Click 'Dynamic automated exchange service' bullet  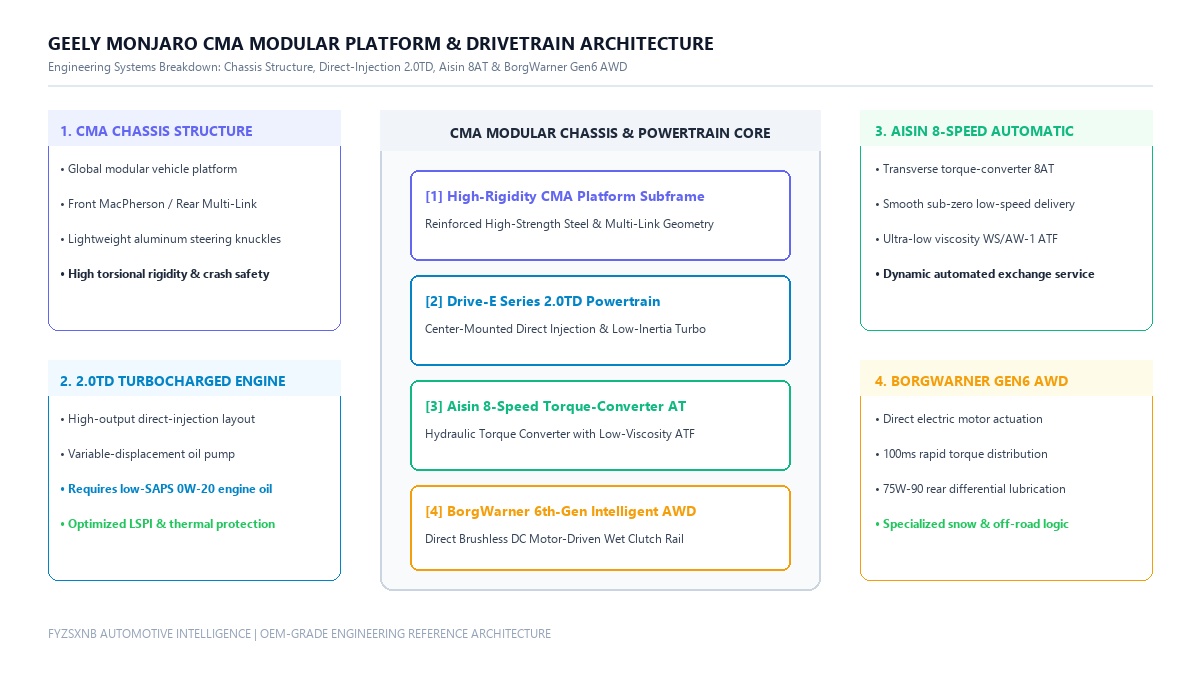[x=984, y=274]
